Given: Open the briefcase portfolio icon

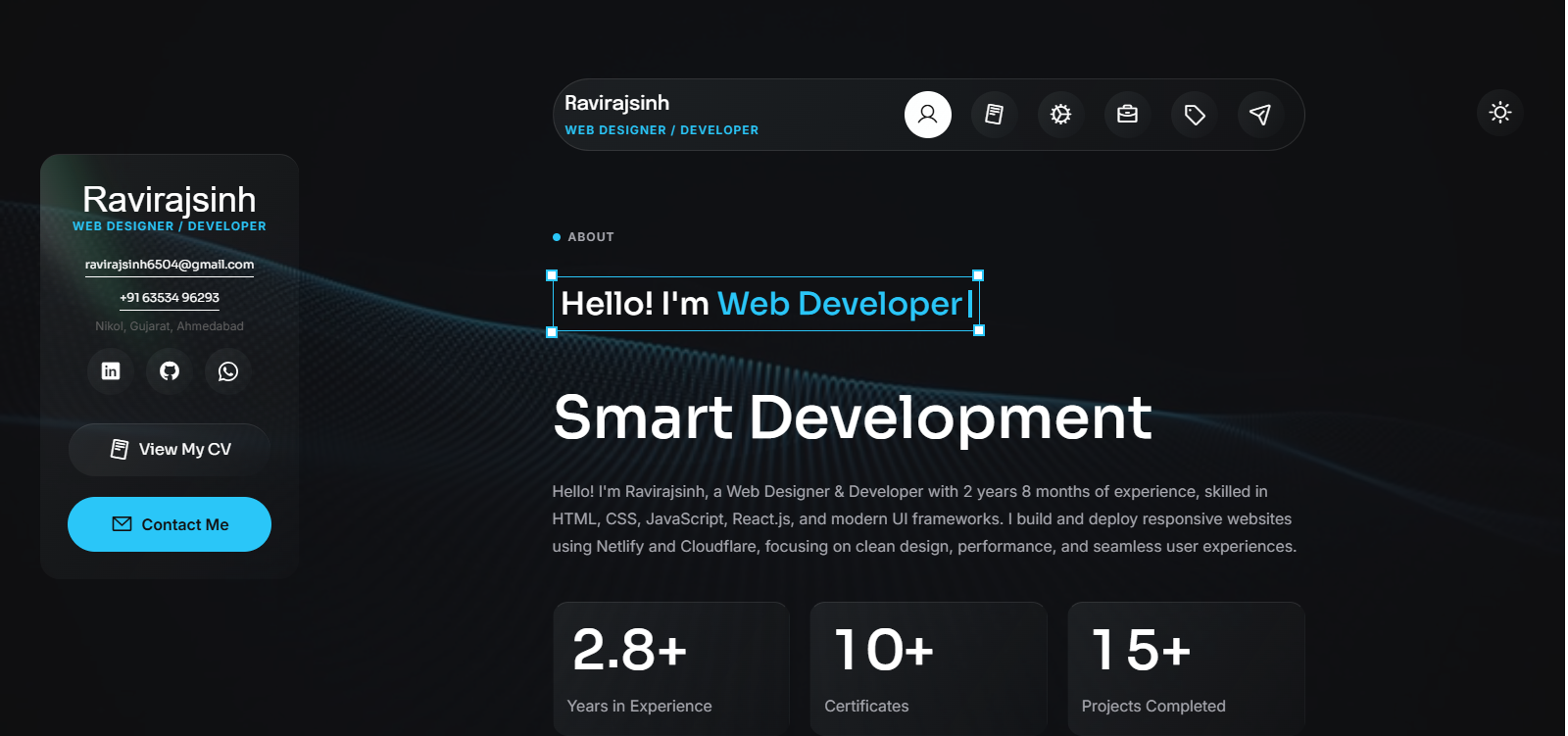Looking at the screenshot, I should tap(1127, 115).
